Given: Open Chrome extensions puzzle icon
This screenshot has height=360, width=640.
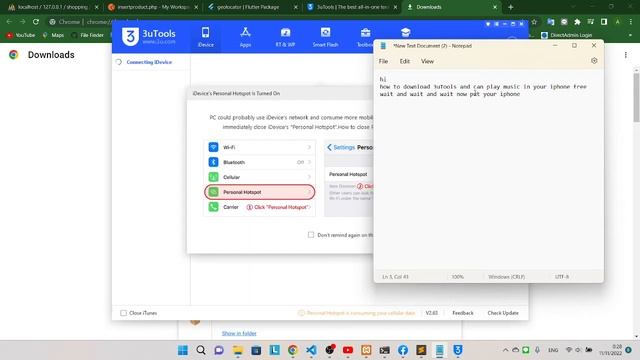Looking at the screenshot, I should coord(577,22).
